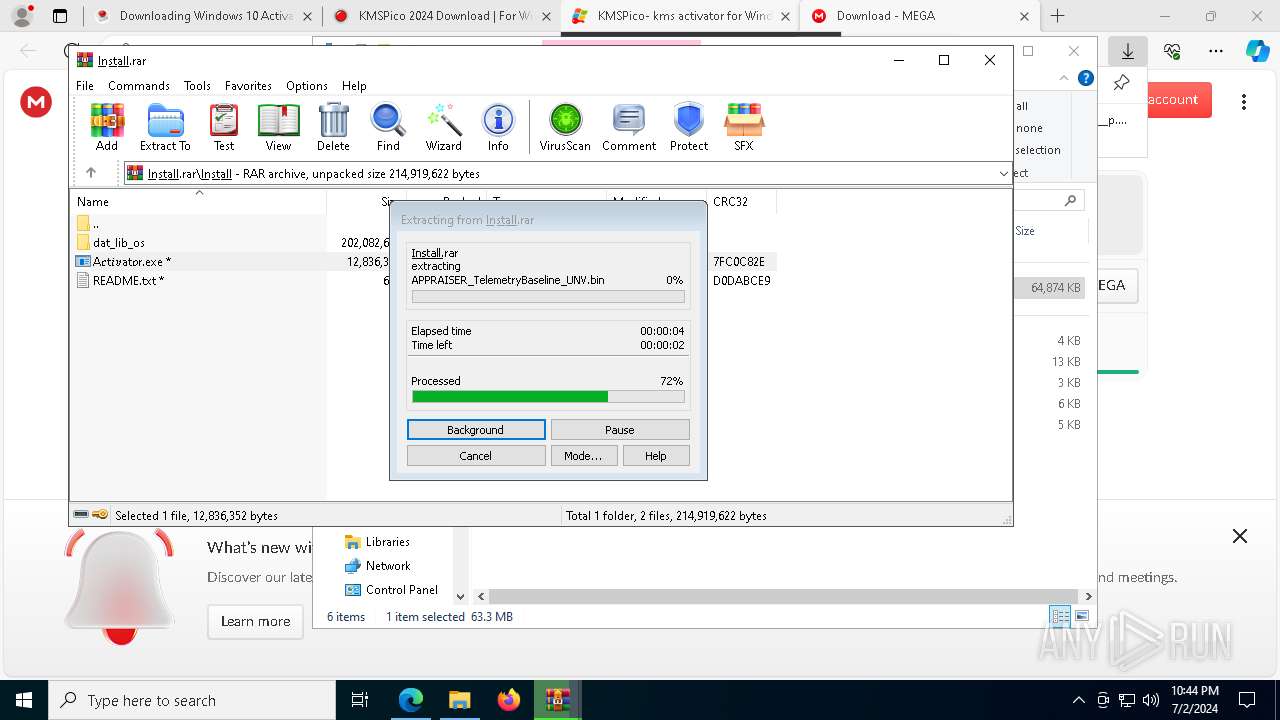Switch to KMSPico 2024 Download tab

(x=442, y=16)
